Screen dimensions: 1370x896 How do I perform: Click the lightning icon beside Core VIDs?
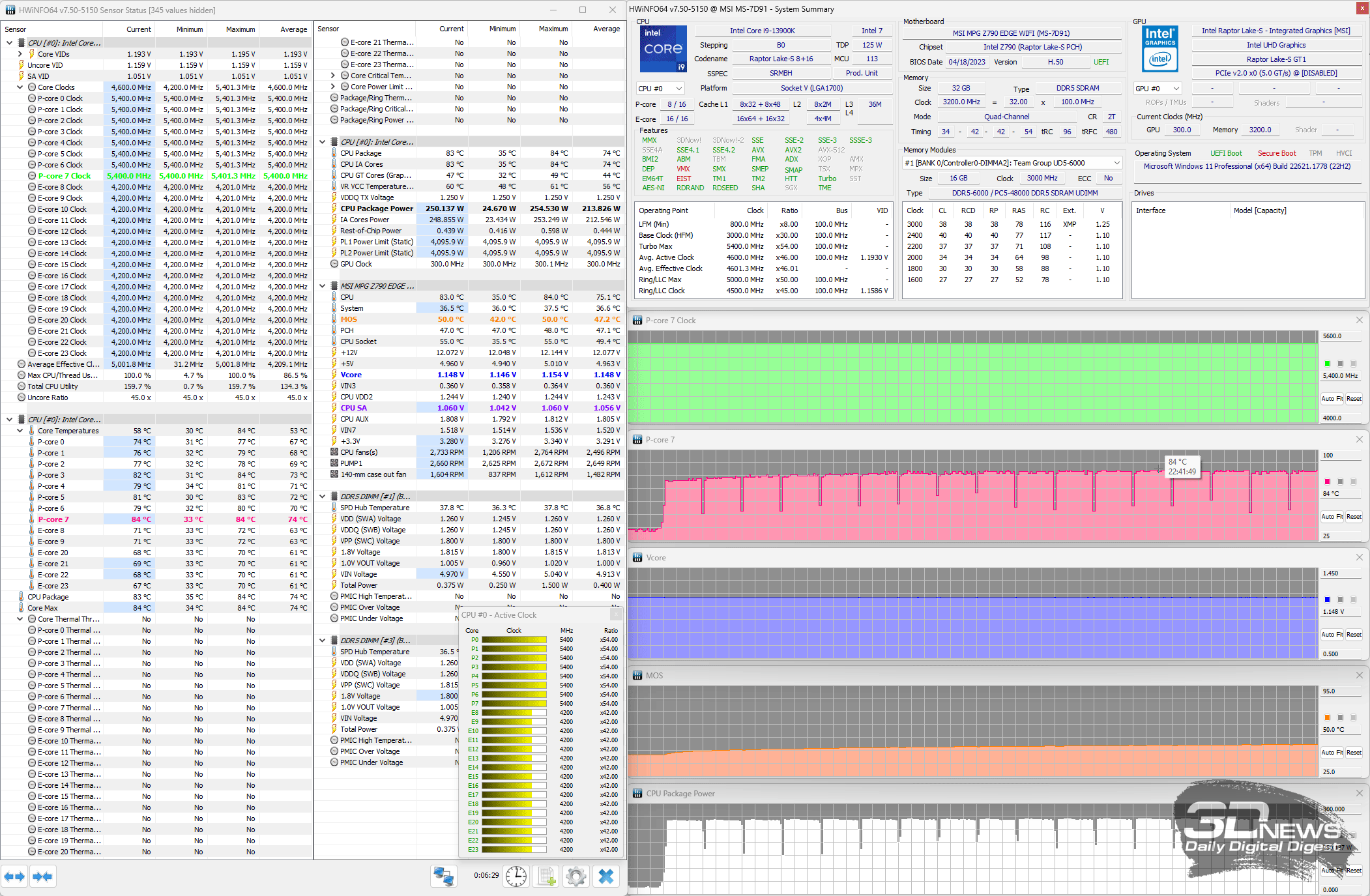[x=31, y=54]
